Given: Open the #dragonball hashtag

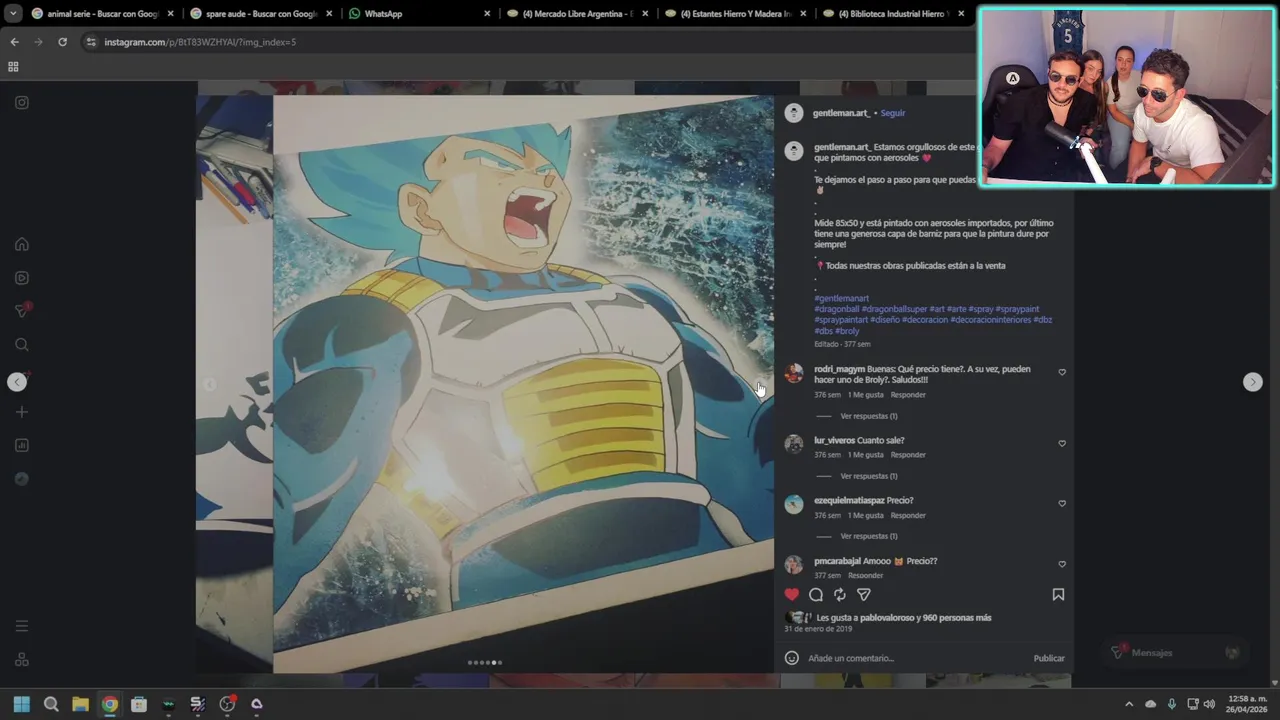Looking at the screenshot, I should coord(836,309).
